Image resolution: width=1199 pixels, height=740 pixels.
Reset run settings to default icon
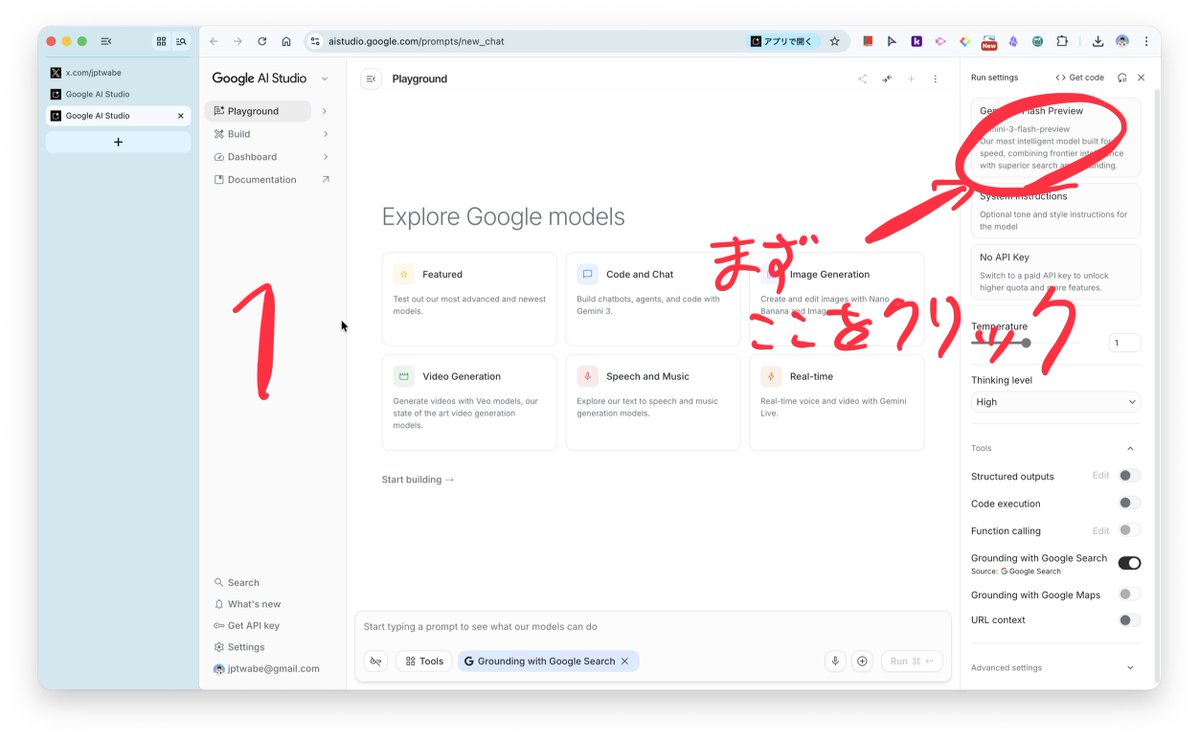pos(1122,77)
